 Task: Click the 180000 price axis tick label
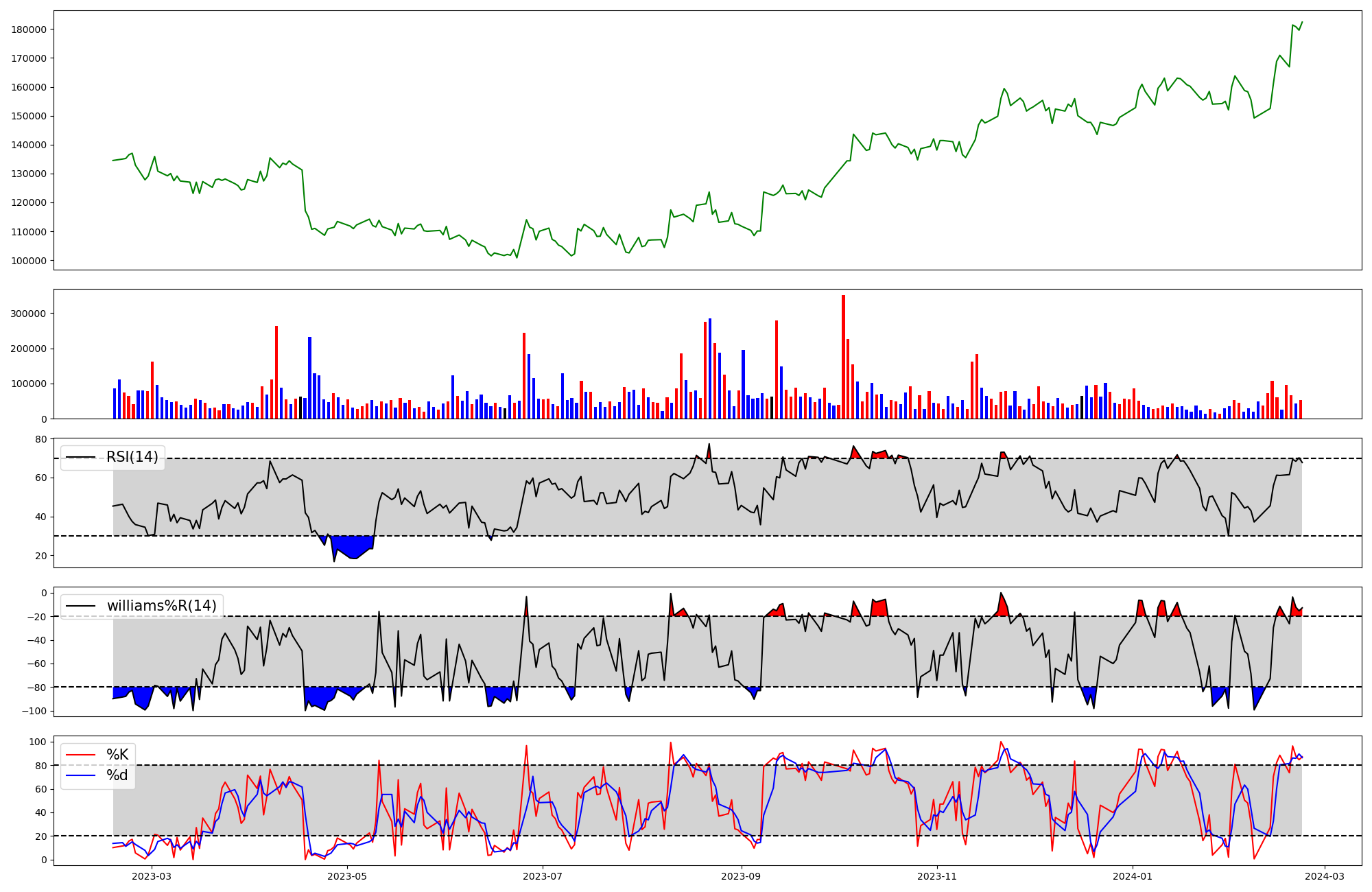[29, 30]
